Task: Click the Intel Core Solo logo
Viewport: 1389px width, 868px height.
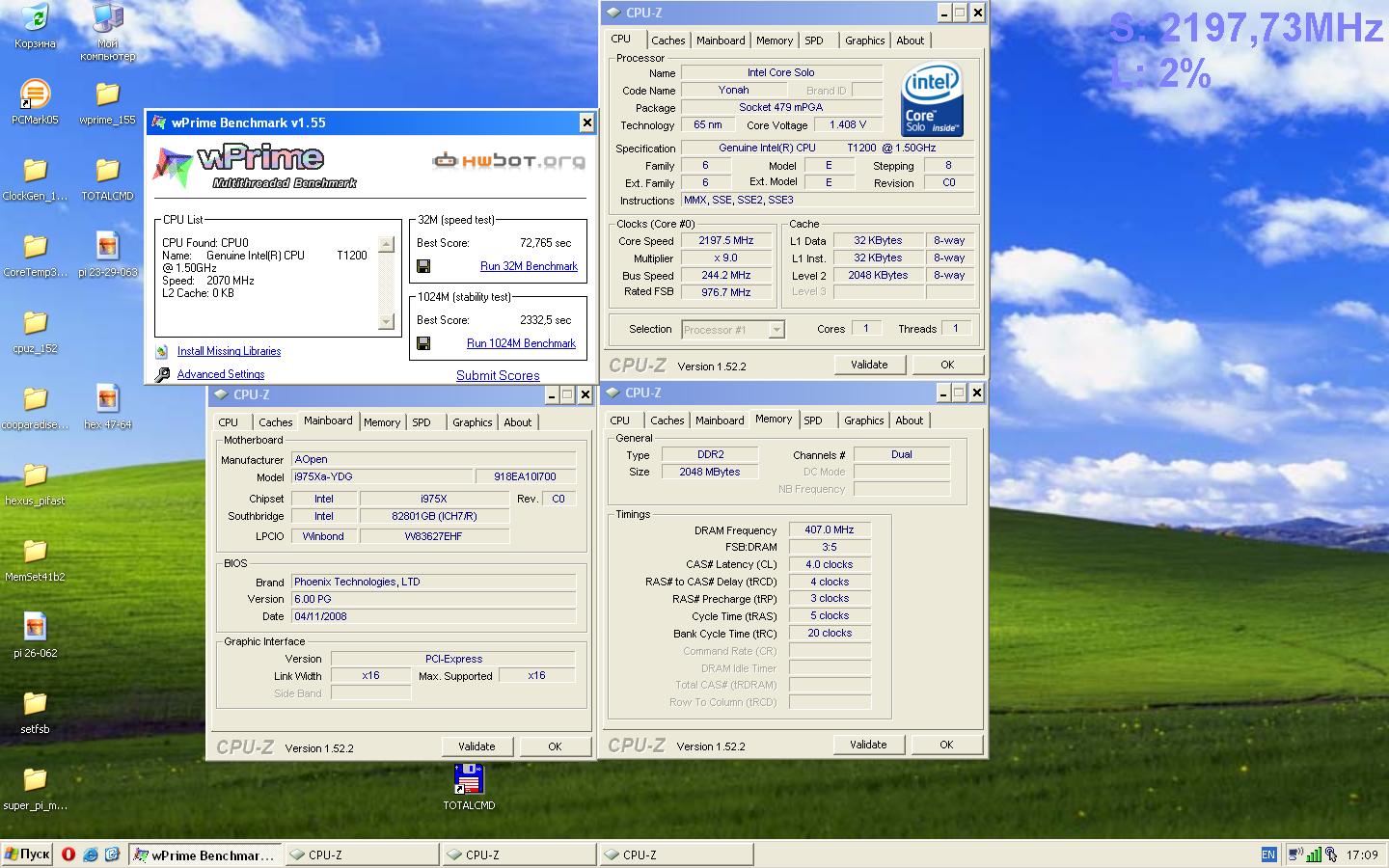Action: click(932, 101)
